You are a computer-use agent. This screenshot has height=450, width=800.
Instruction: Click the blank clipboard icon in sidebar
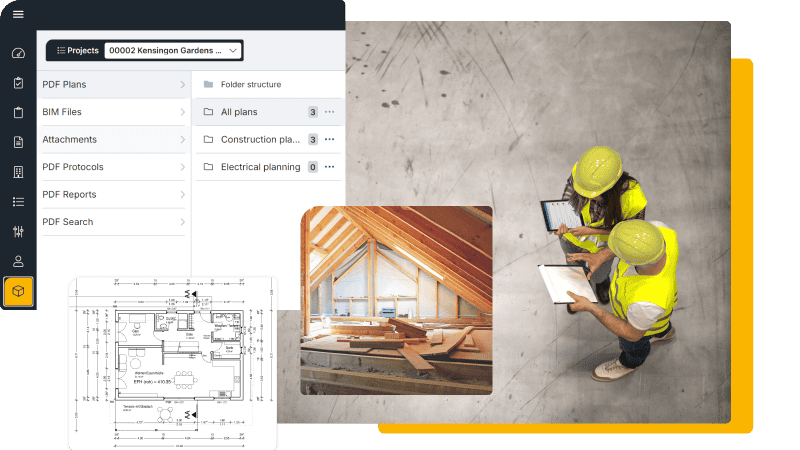pos(18,113)
